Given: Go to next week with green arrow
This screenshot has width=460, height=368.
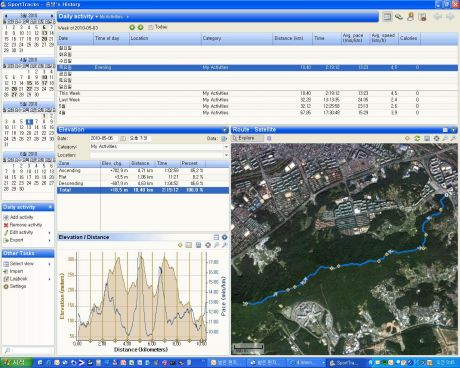Looking at the screenshot, I should coord(141,27).
